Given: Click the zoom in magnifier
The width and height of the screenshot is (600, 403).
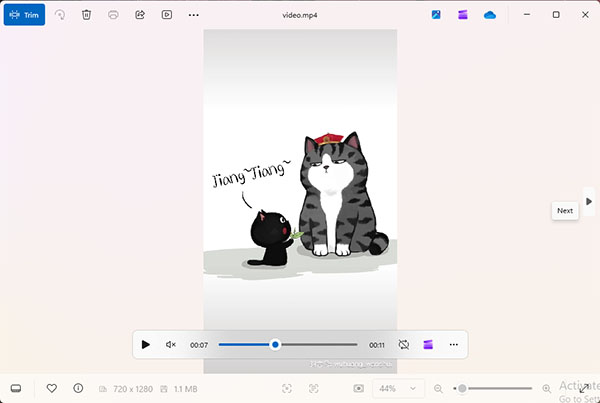Looking at the screenshot, I should [x=547, y=389].
